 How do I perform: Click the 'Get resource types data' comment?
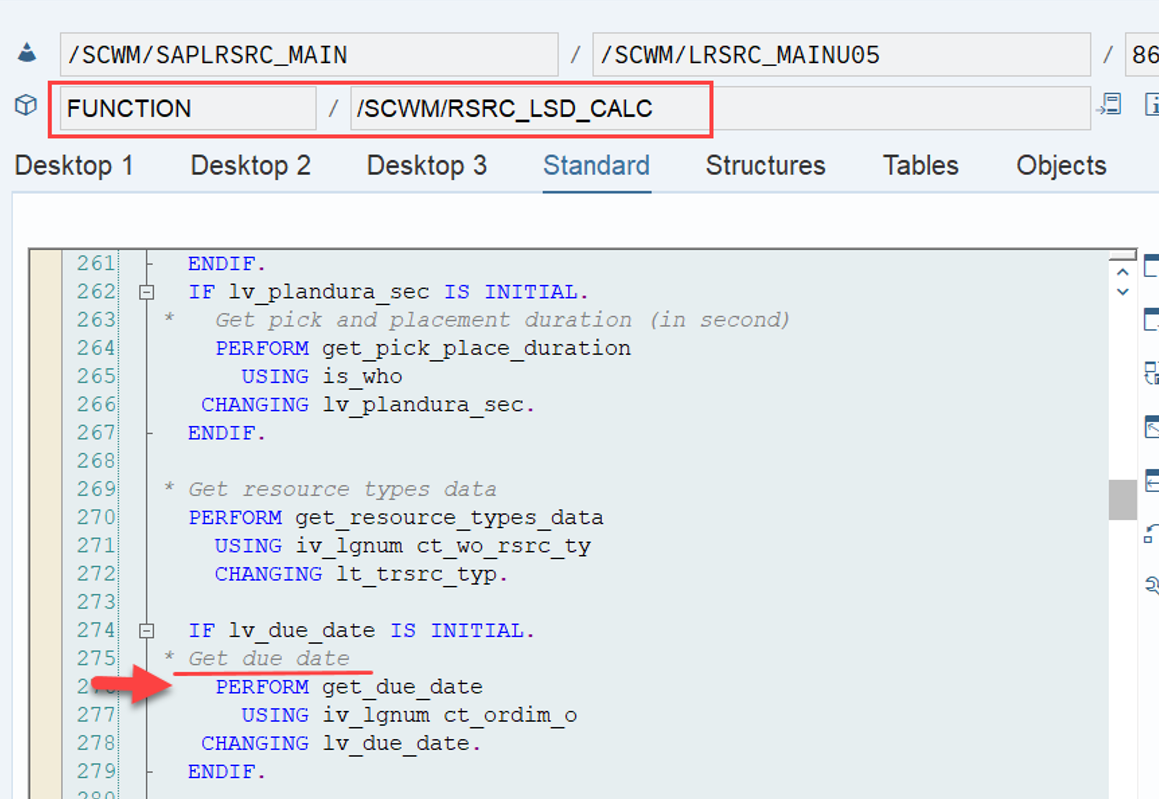pyautogui.click(x=342, y=489)
